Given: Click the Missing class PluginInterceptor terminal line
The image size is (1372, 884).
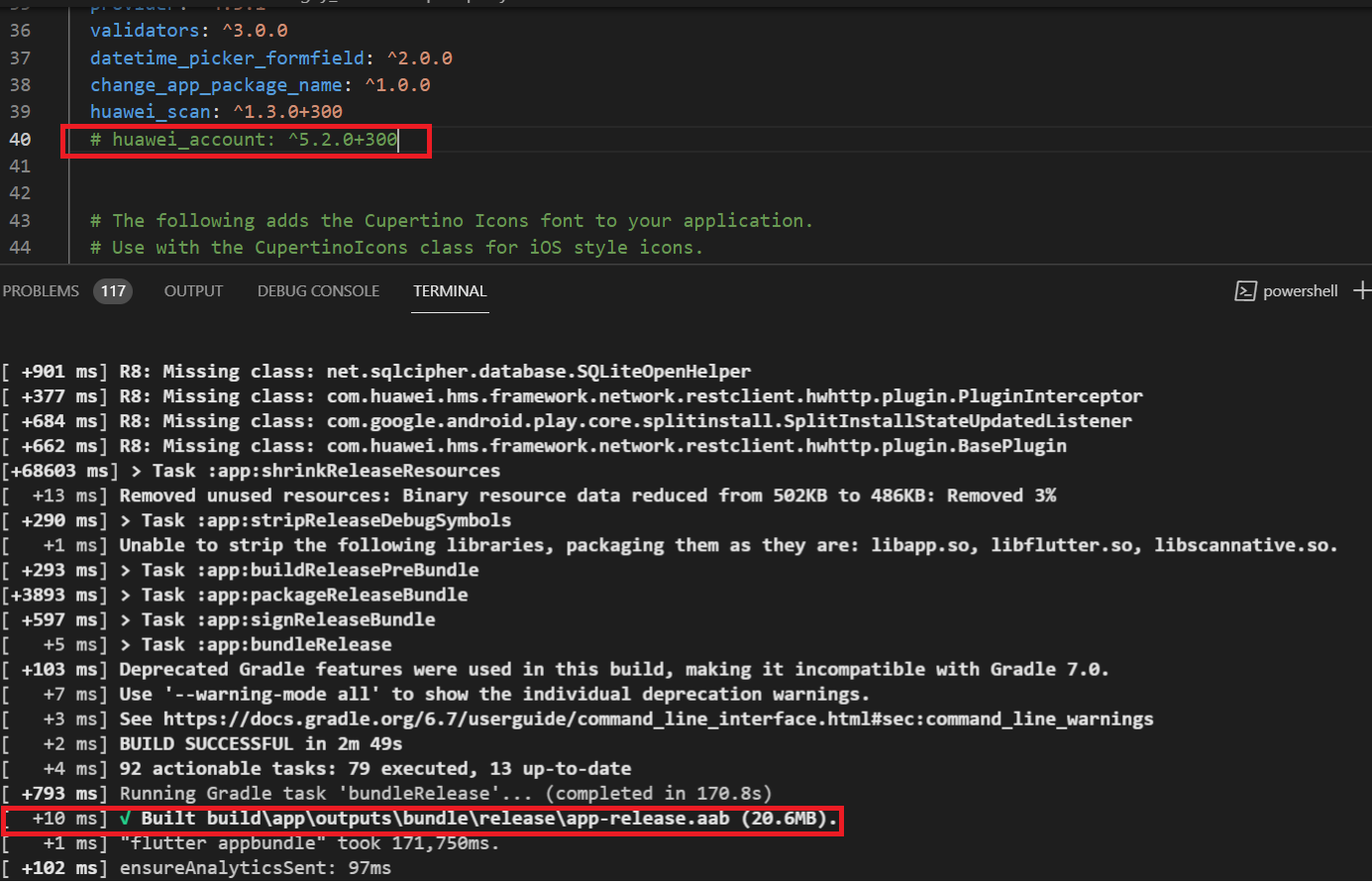Looking at the screenshot, I should [x=573, y=396].
